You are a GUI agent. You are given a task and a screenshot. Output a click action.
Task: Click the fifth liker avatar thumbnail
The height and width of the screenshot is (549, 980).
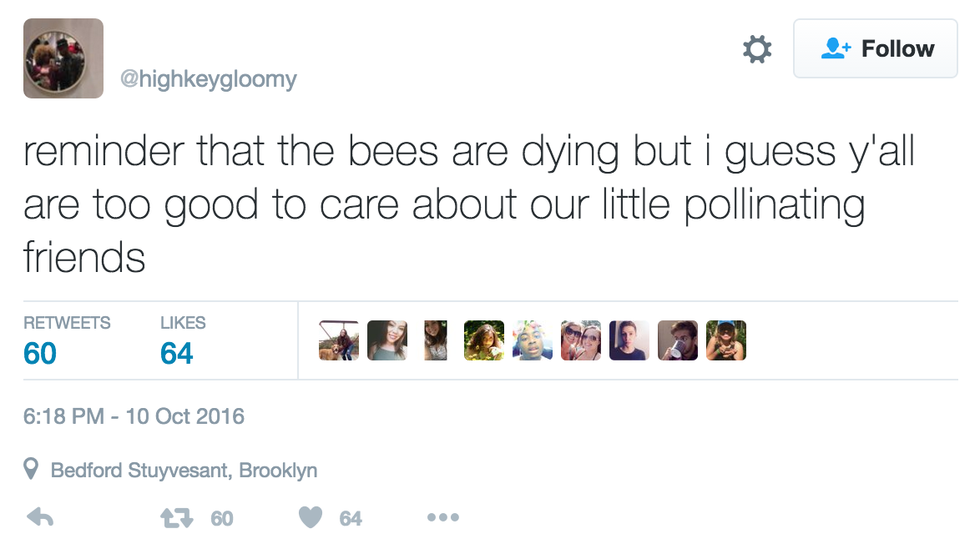click(532, 340)
